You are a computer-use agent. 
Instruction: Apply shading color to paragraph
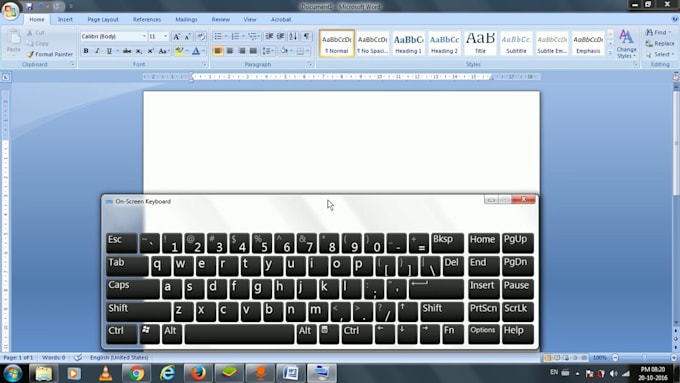[x=284, y=51]
